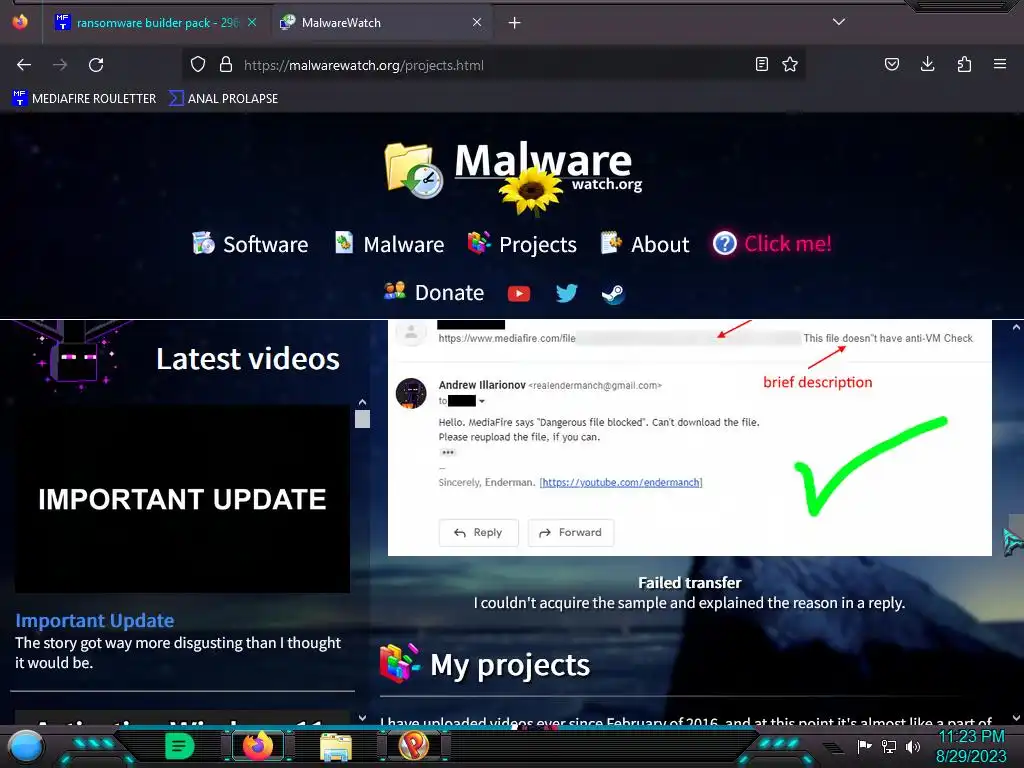Open the youtube.com/endermanch link

[x=620, y=483]
